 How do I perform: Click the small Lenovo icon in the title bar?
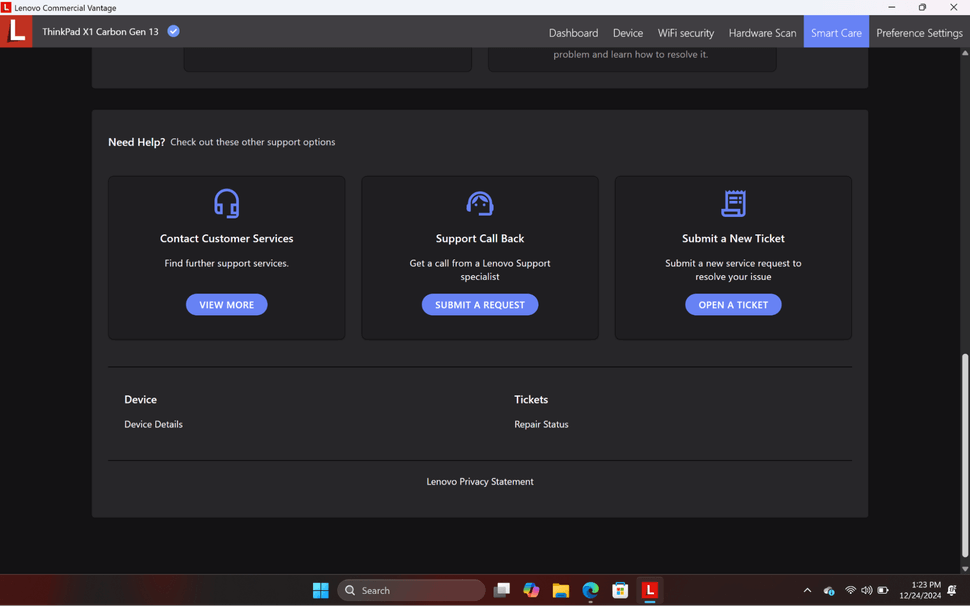[x=6, y=7]
